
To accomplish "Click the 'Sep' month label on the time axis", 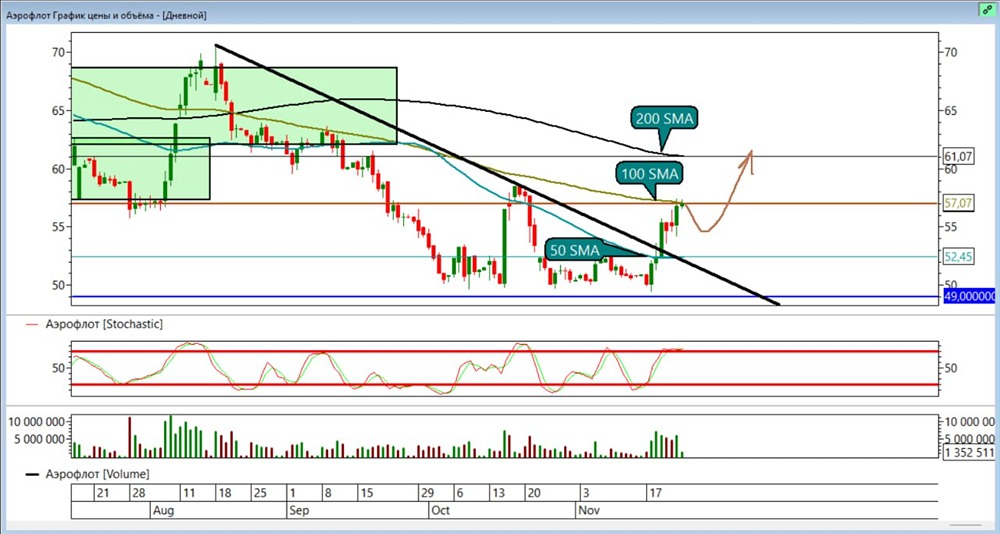I will (x=299, y=511).
